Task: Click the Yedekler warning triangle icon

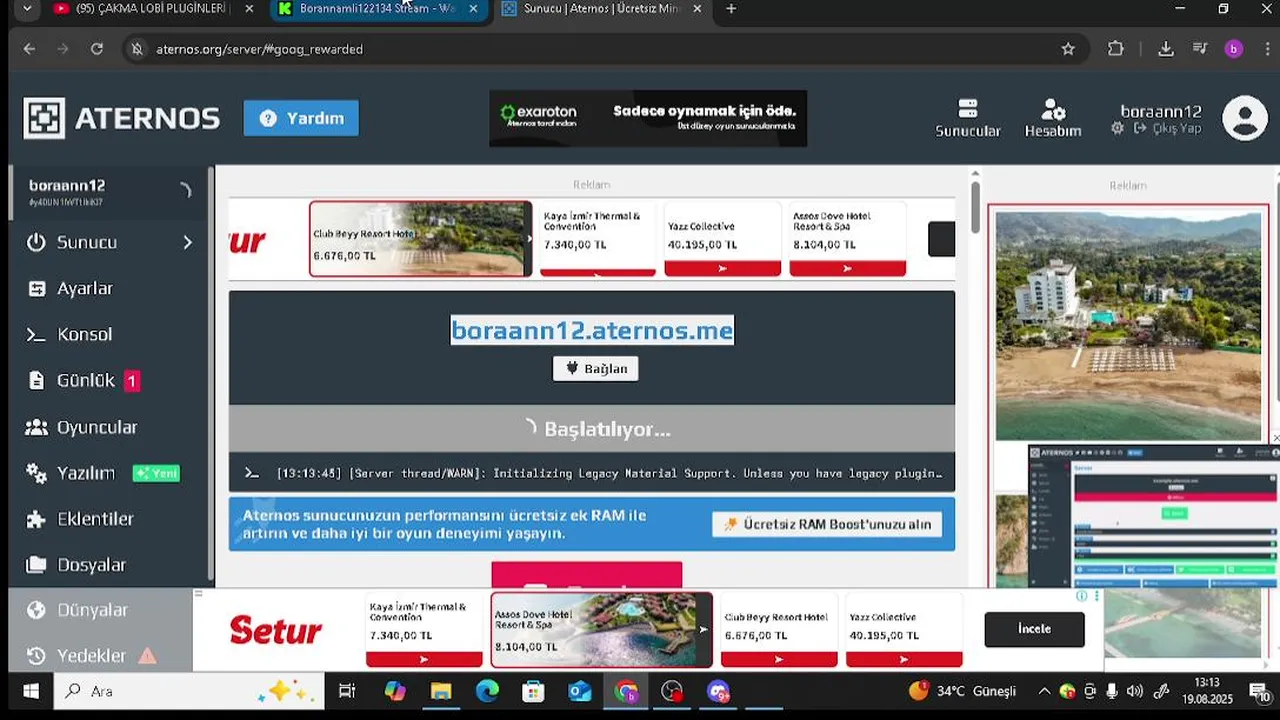Action: pos(147,656)
